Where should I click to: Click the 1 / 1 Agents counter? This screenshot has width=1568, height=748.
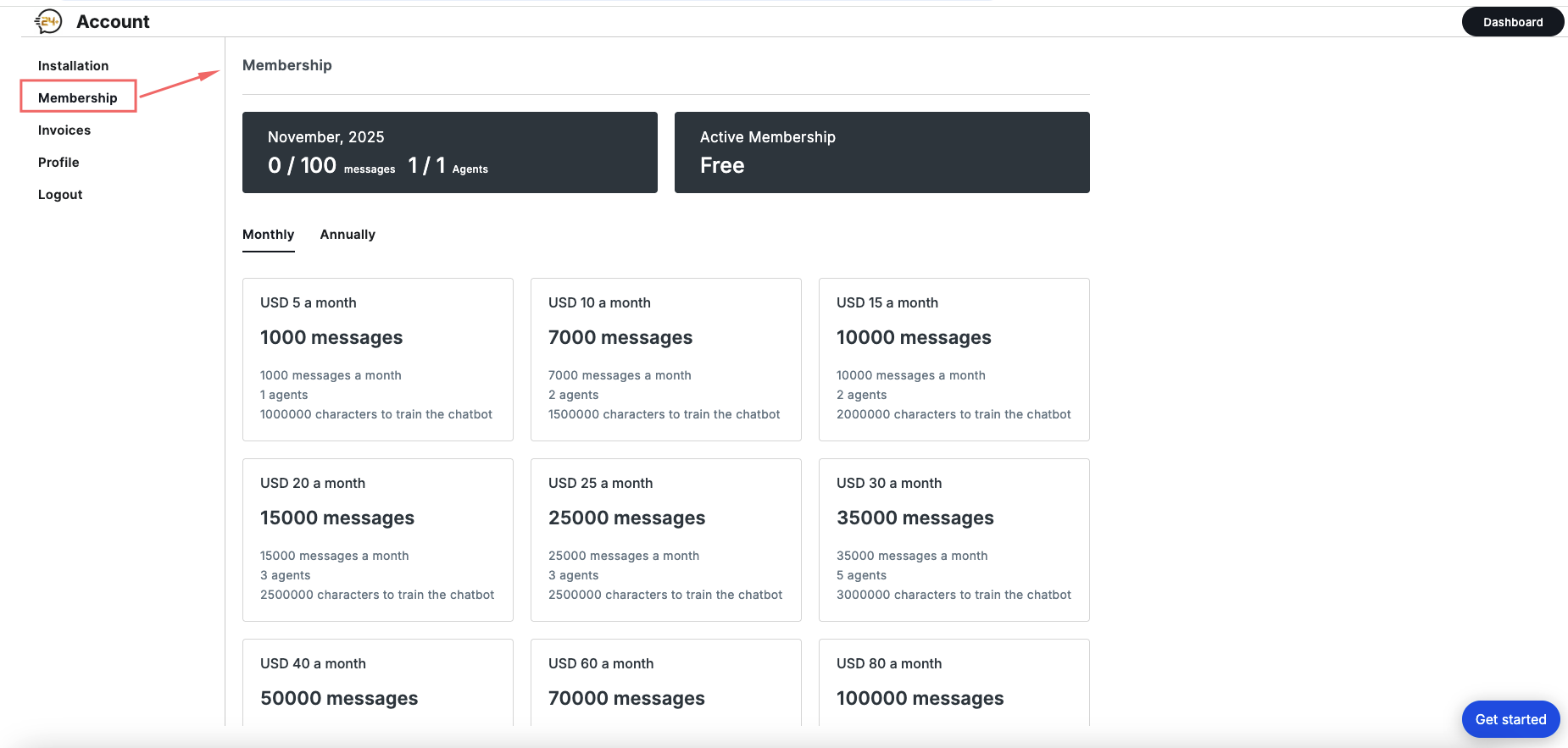(448, 165)
